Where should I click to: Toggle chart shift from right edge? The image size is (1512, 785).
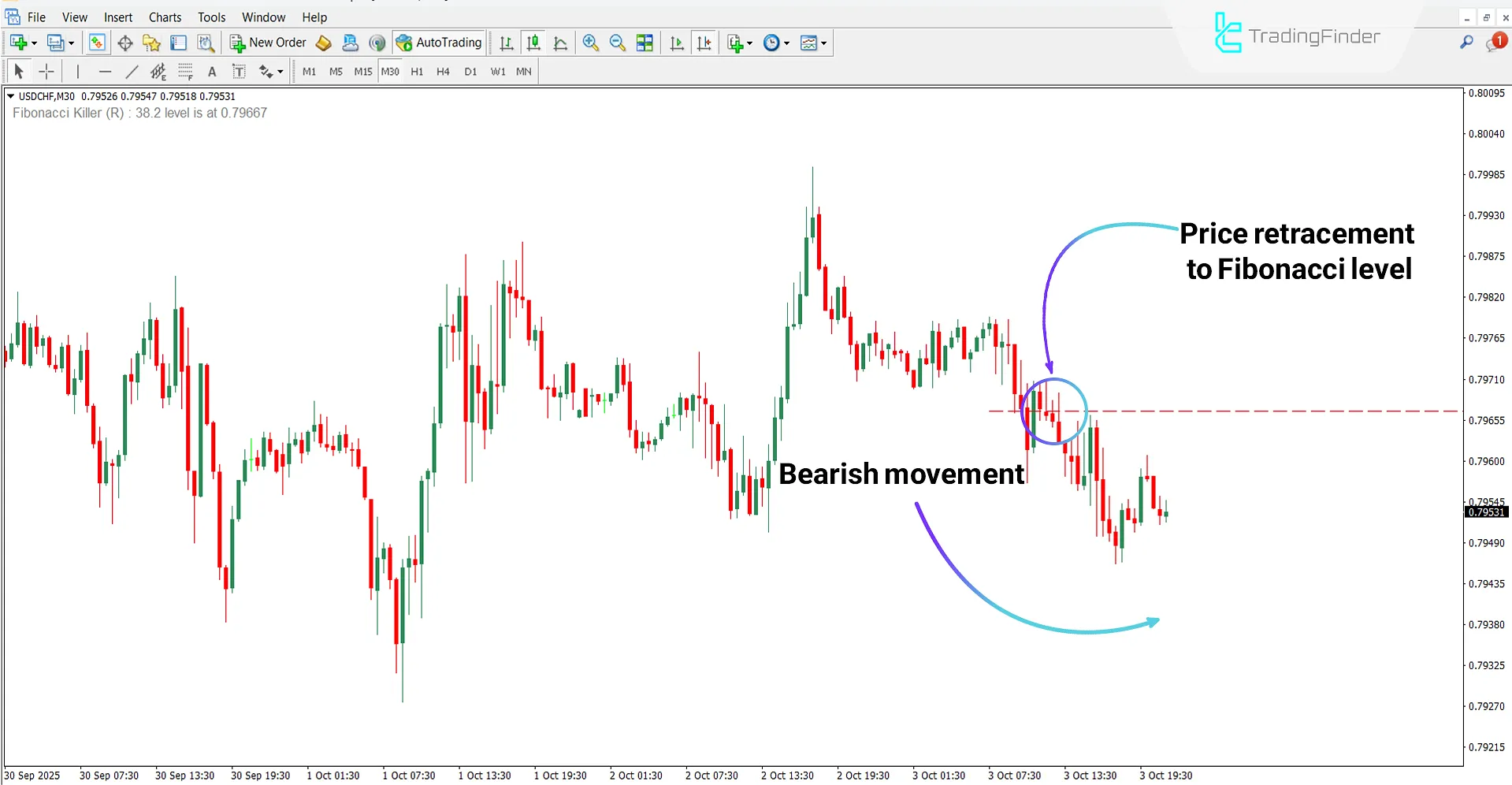(x=704, y=43)
